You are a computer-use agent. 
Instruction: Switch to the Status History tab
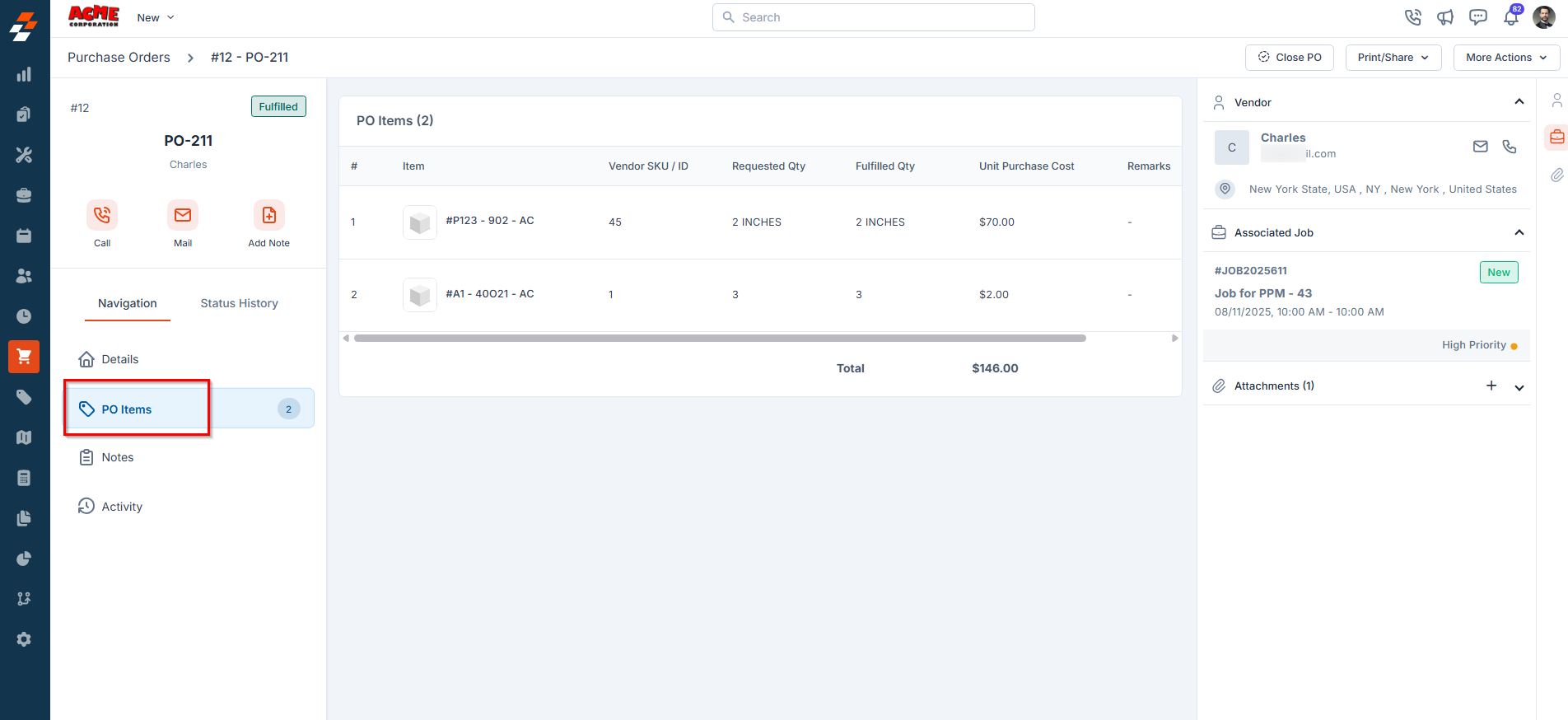click(240, 303)
